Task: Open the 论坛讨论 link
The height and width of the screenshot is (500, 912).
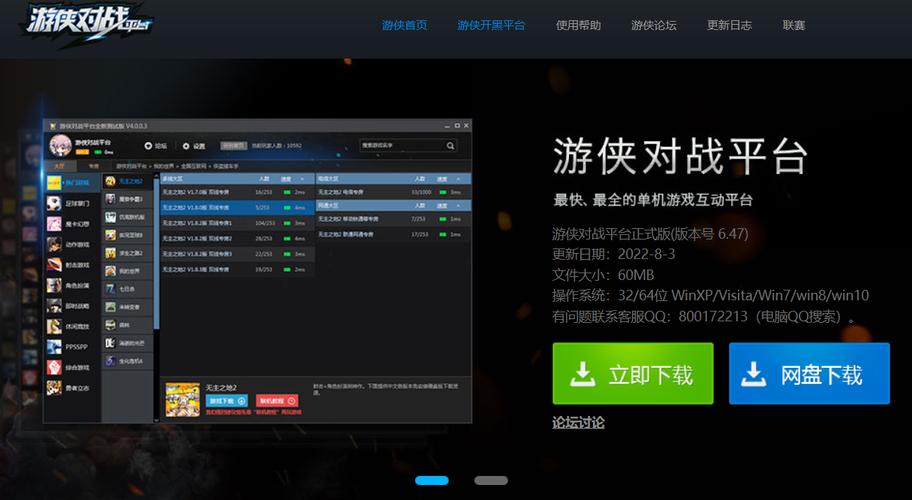Action: click(x=578, y=422)
